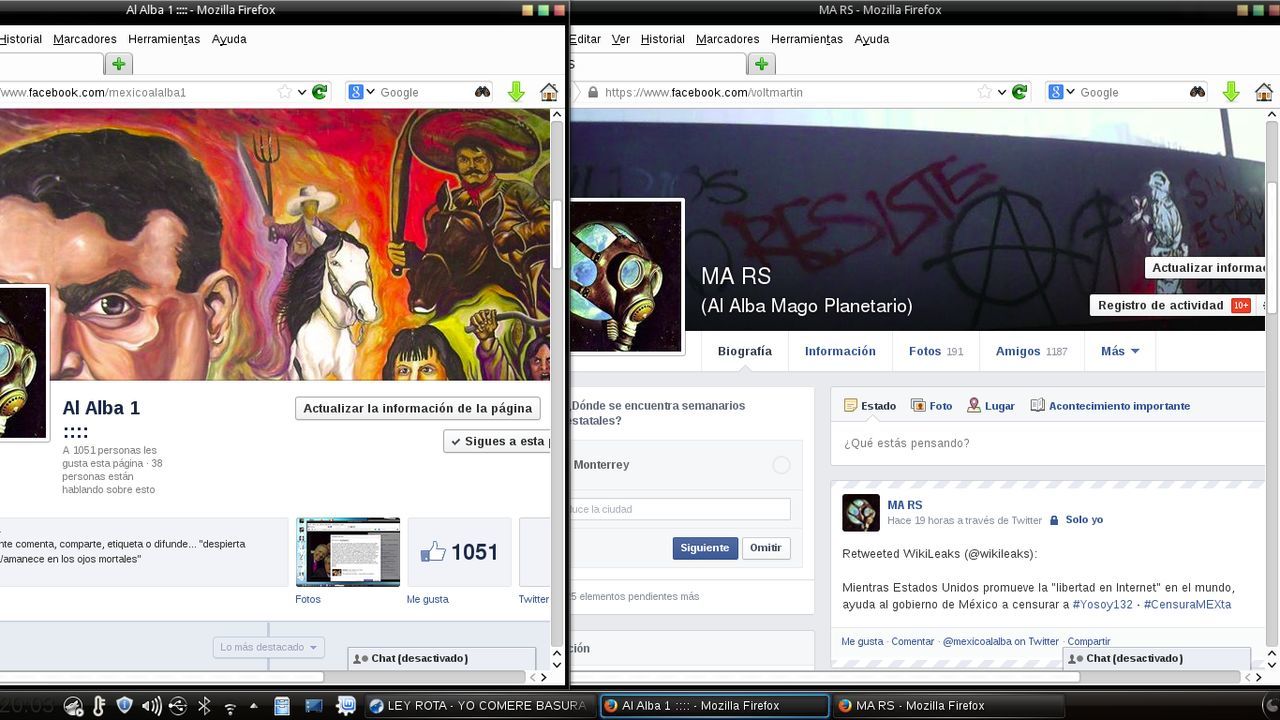The height and width of the screenshot is (720, 1280).
Task: Click the MA RS author name on the post
Action: [905, 505]
